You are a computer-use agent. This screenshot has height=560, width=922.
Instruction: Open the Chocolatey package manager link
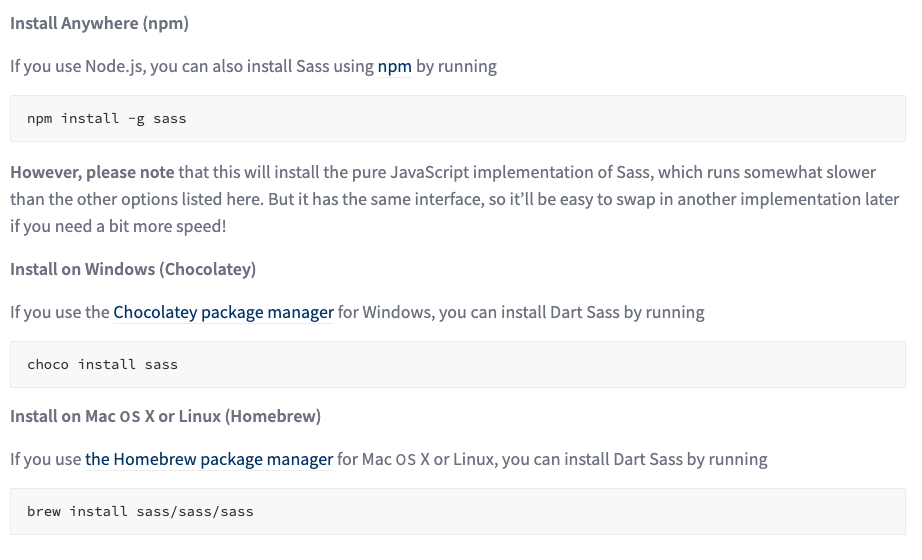coord(223,312)
